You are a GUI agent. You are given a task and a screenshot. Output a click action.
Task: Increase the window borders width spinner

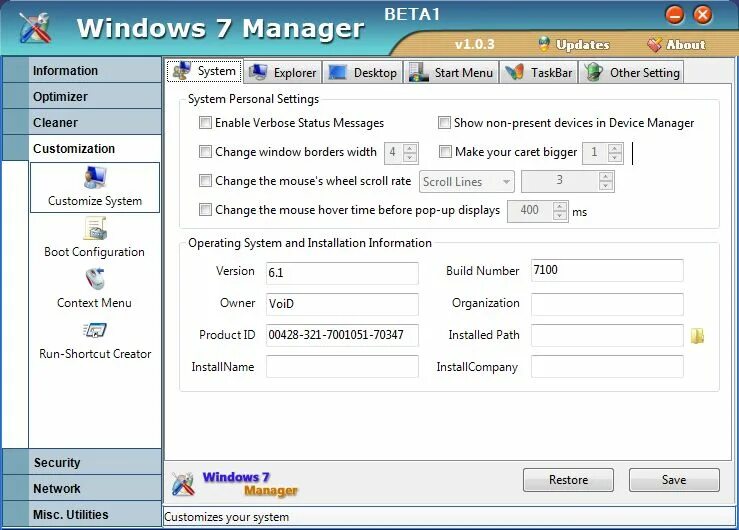tap(410, 148)
